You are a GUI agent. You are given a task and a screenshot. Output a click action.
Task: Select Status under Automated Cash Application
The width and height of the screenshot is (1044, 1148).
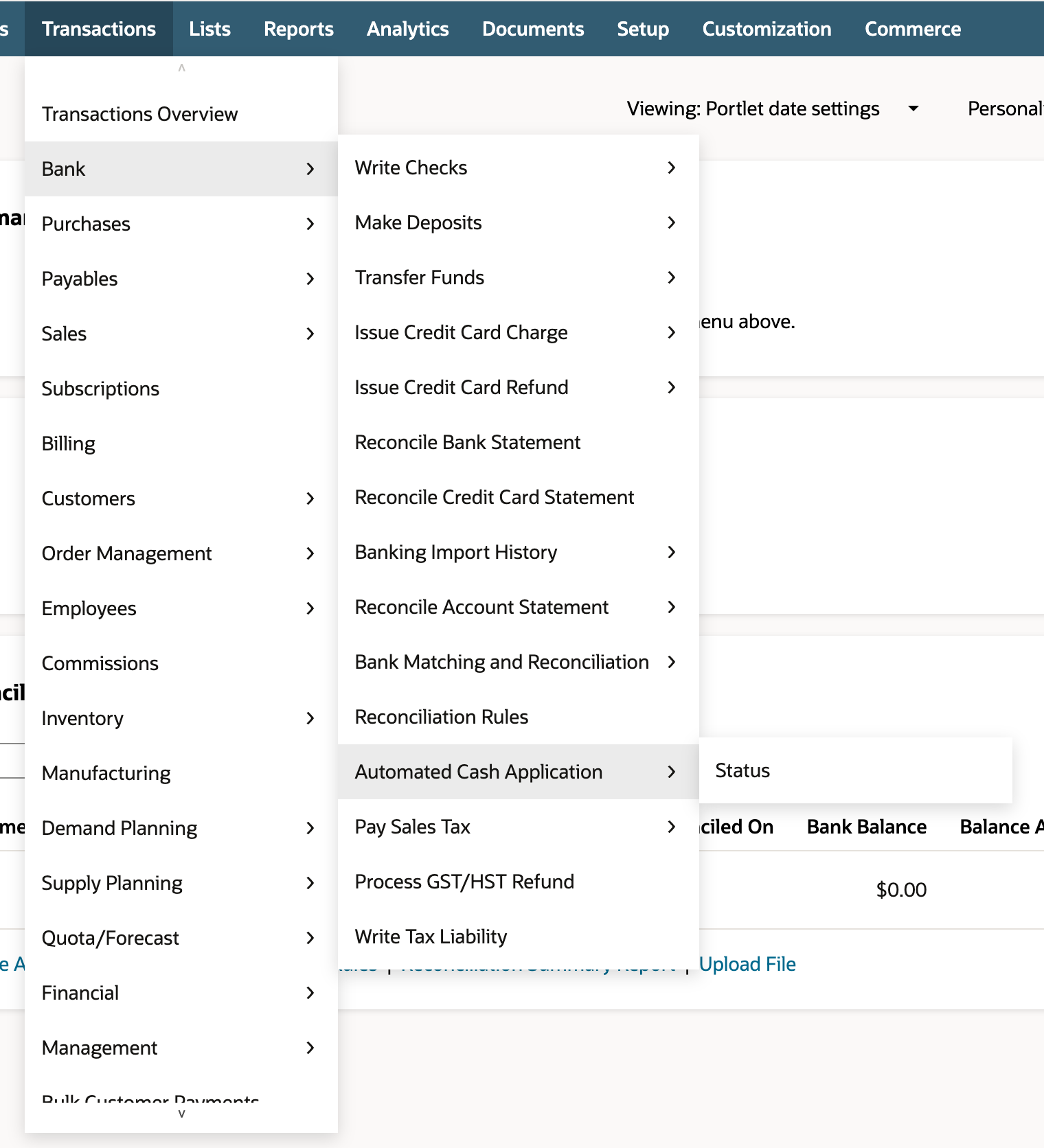pos(856,770)
